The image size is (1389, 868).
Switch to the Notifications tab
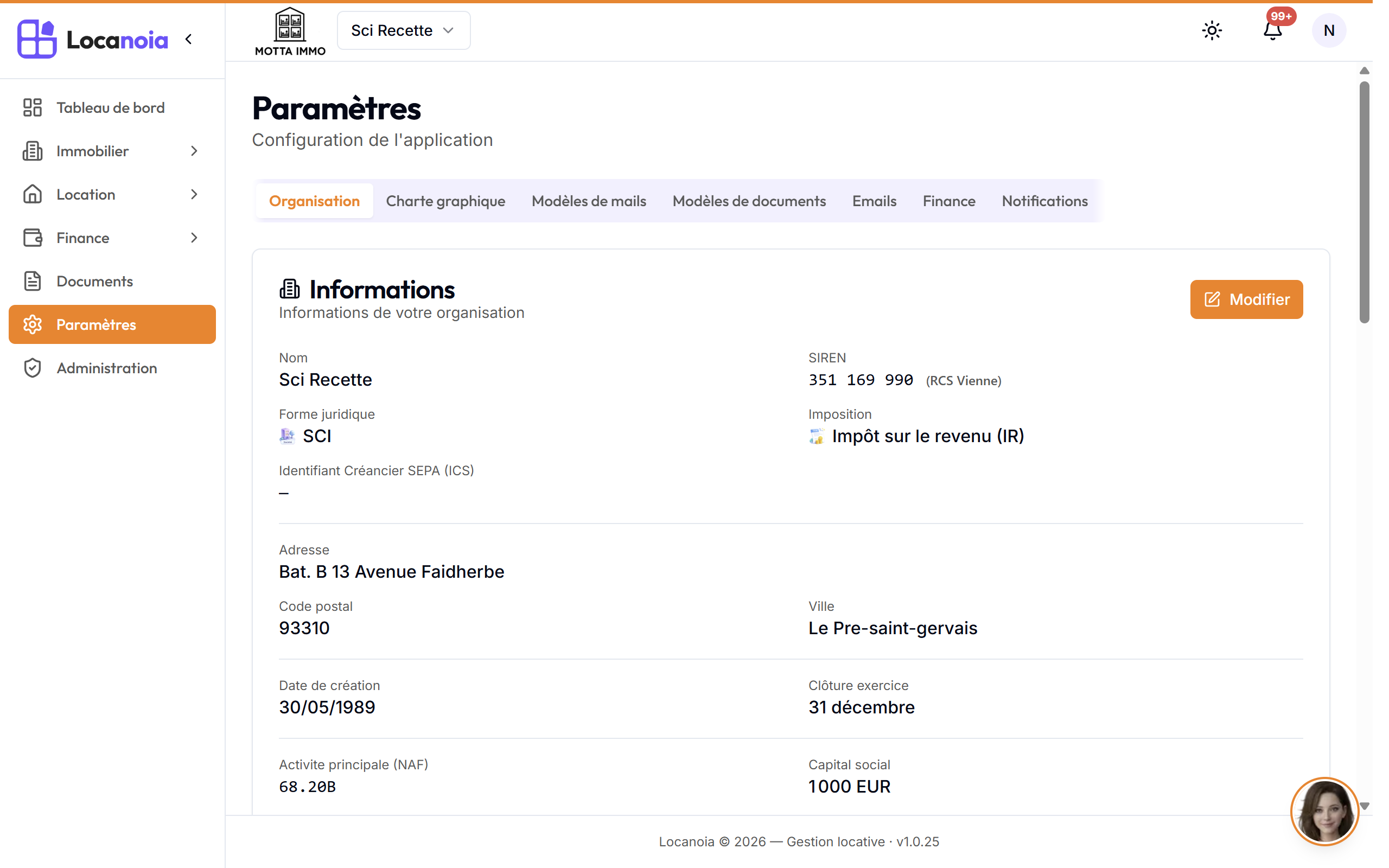click(1044, 201)
